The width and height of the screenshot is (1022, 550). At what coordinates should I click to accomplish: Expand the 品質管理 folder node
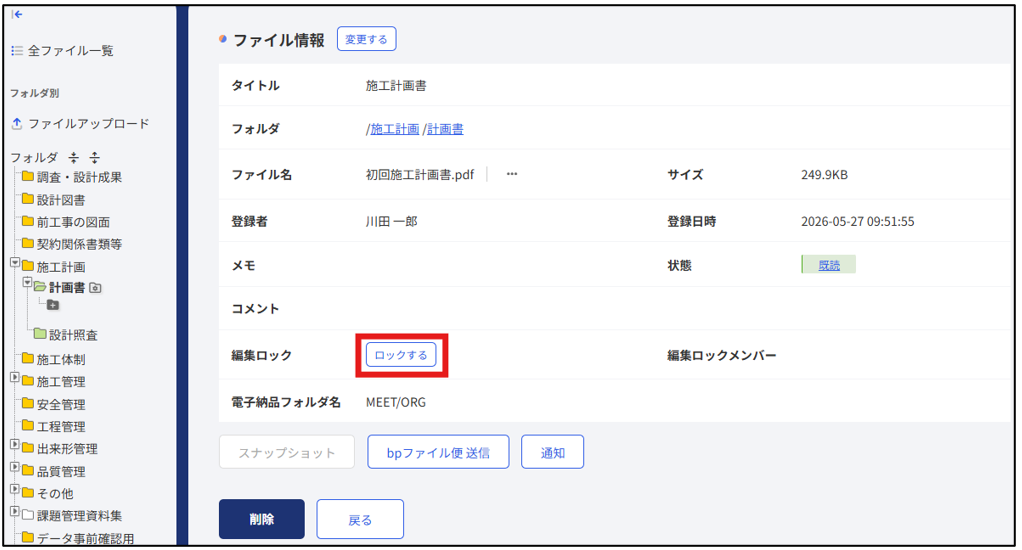pos(15,467)
